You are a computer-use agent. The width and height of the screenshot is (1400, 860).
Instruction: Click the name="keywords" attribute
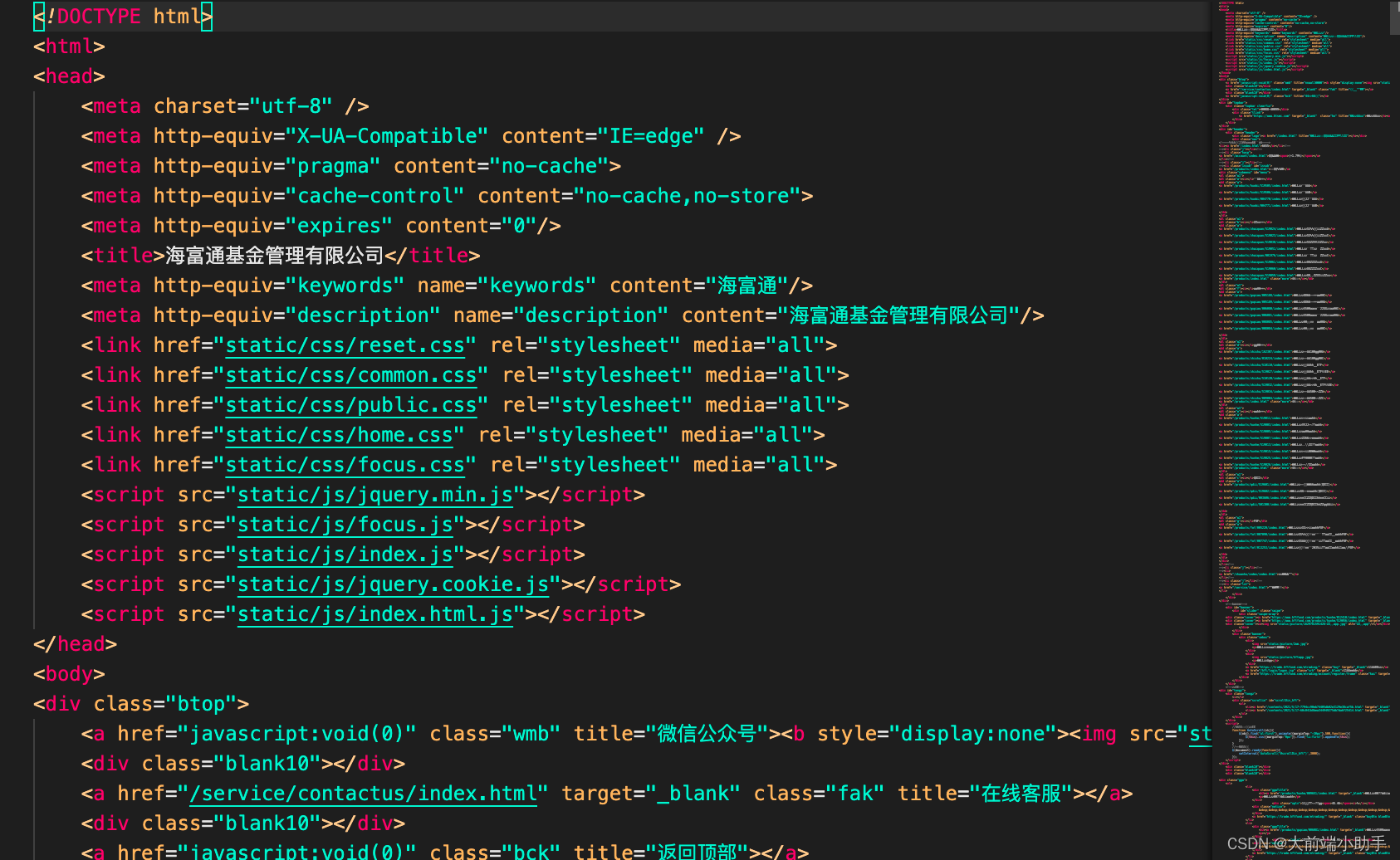[x=507, y=286]
